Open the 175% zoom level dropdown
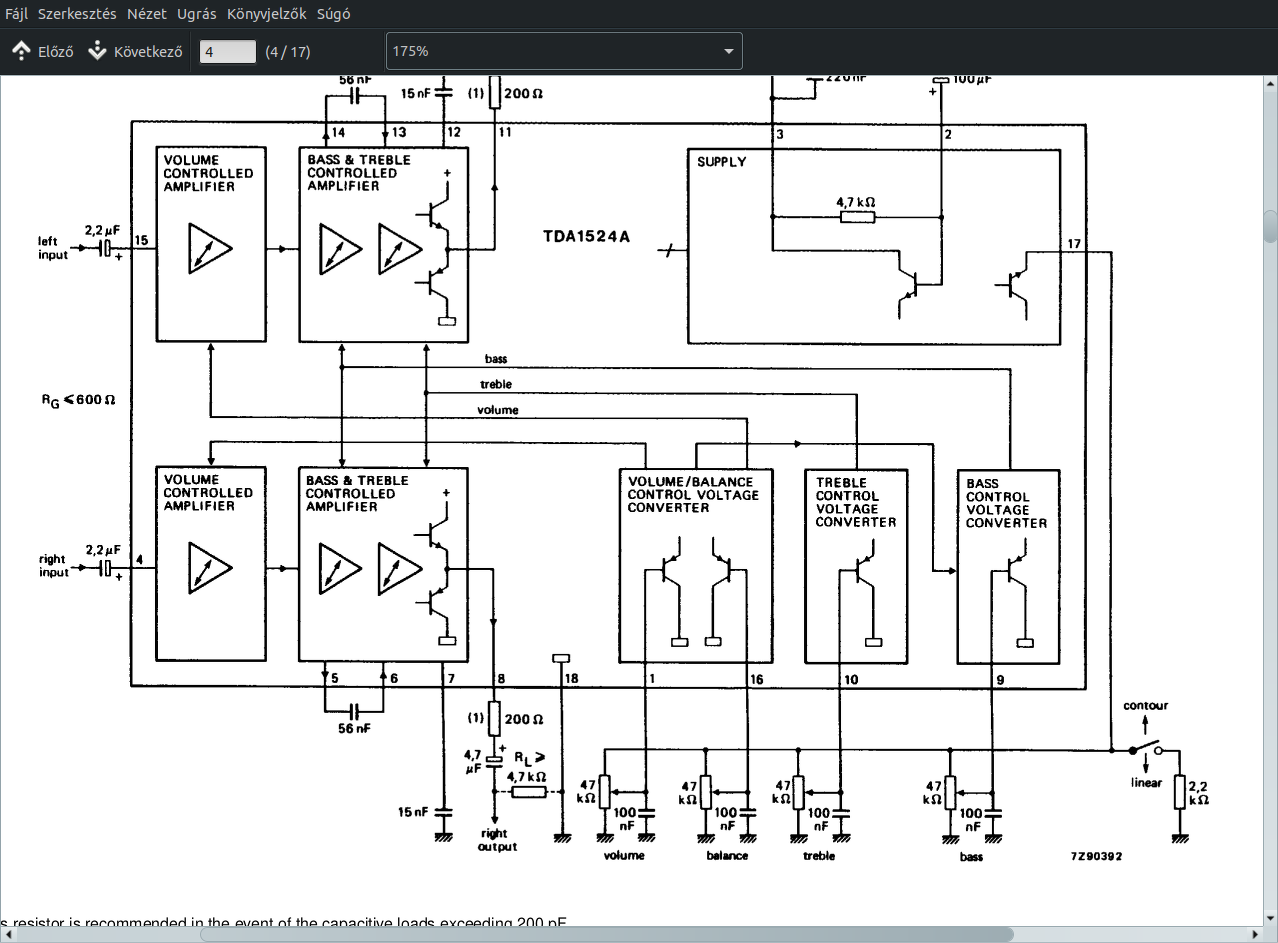 [x=564, y=51]
